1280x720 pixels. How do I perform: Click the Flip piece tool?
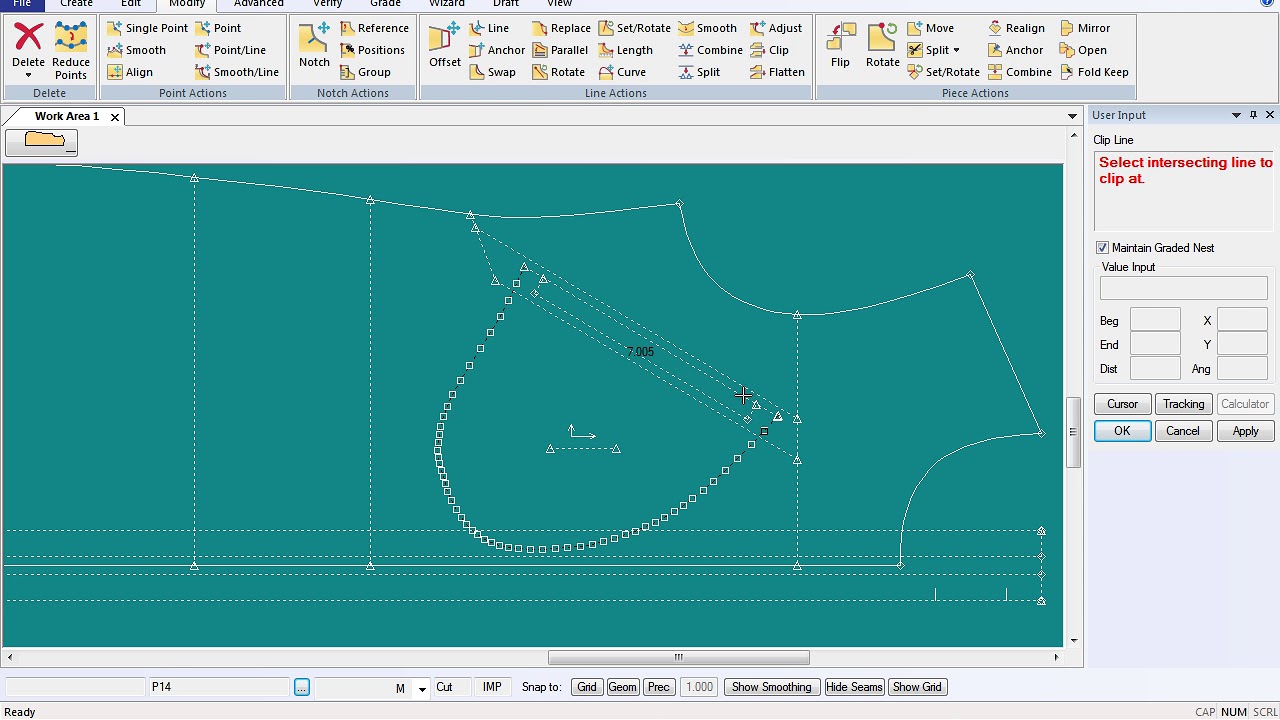click(x=840, y=45)
